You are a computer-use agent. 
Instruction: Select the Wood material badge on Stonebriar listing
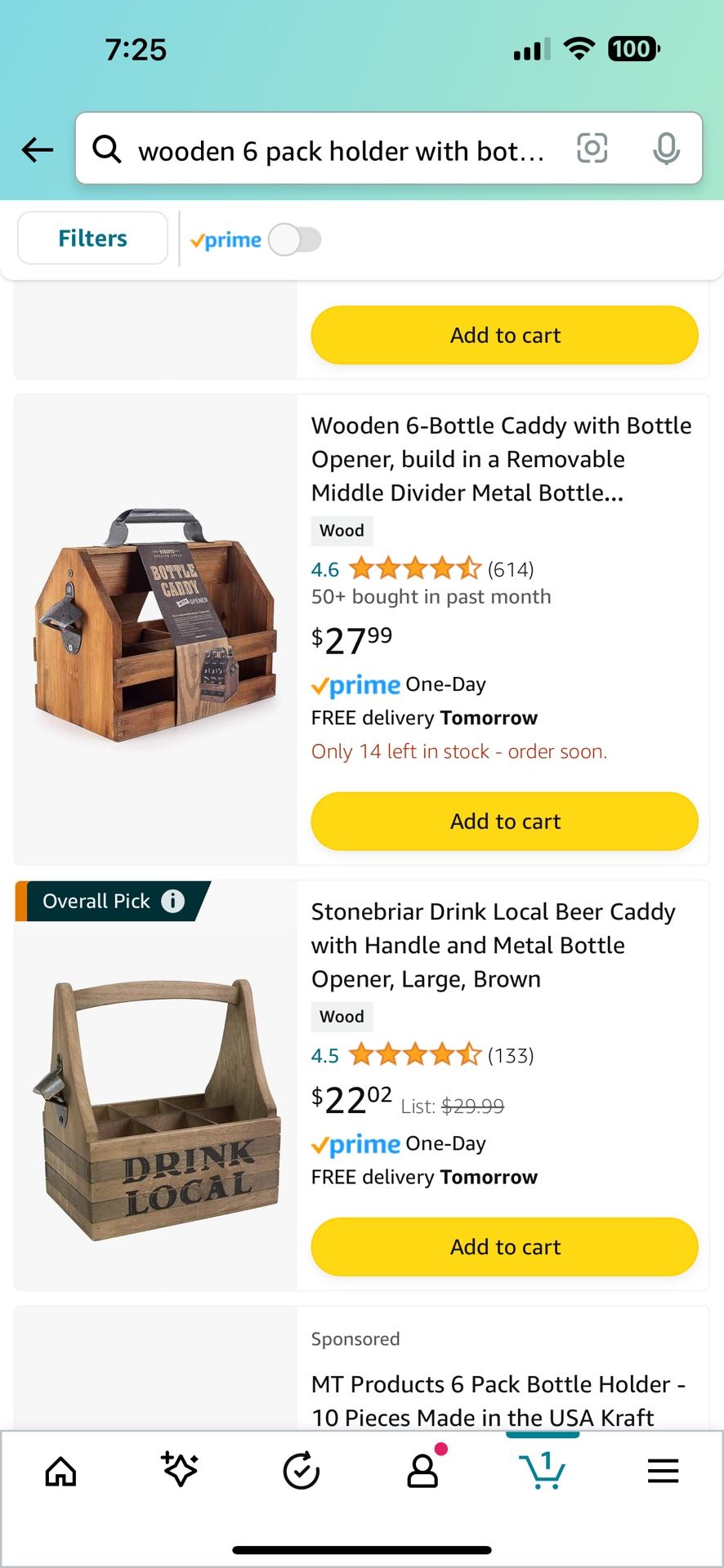click(342, 1017)
